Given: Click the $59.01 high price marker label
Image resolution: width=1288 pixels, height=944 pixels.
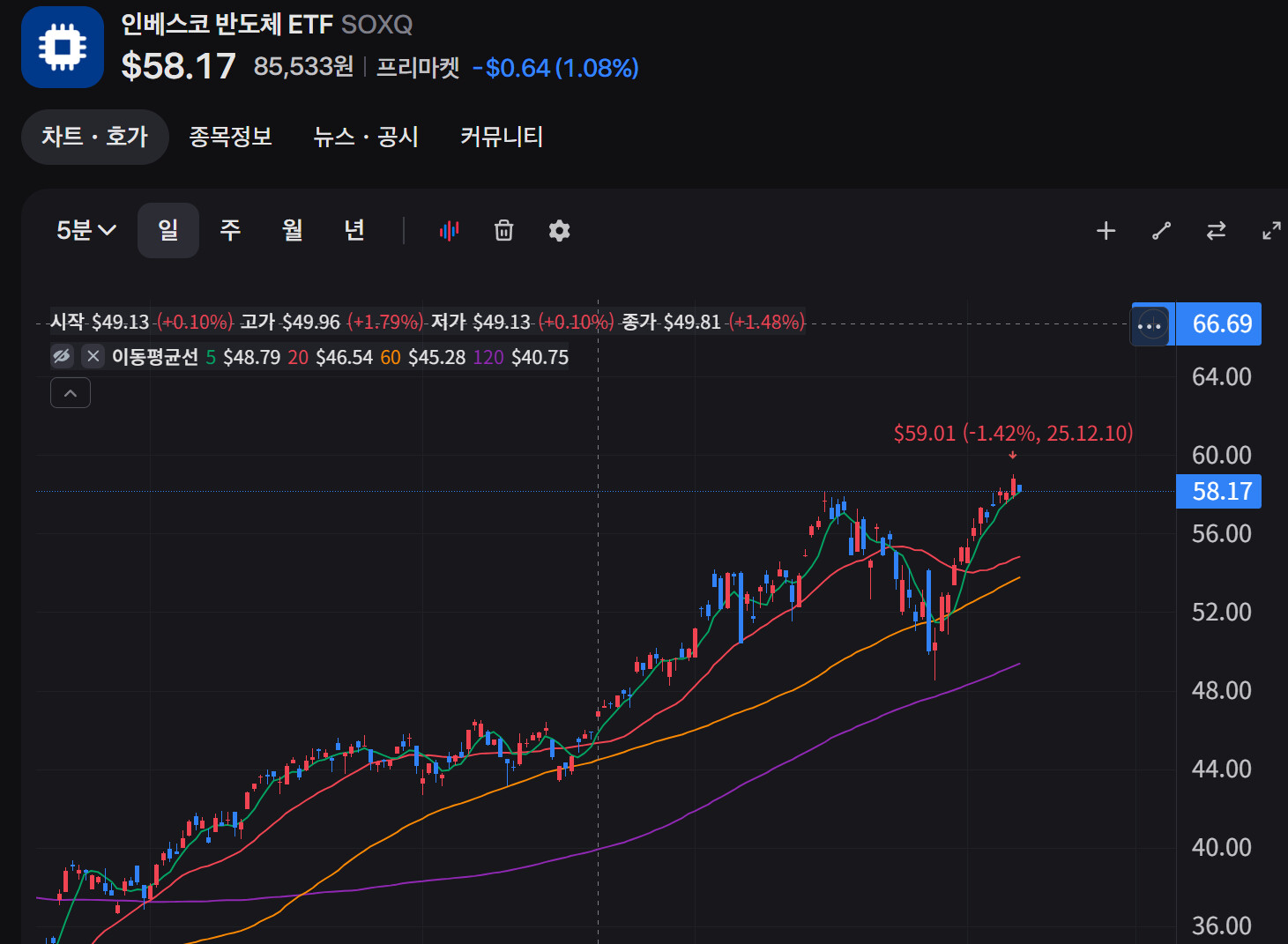Looking at the screenshot, I should click(x=1013, y=433).
